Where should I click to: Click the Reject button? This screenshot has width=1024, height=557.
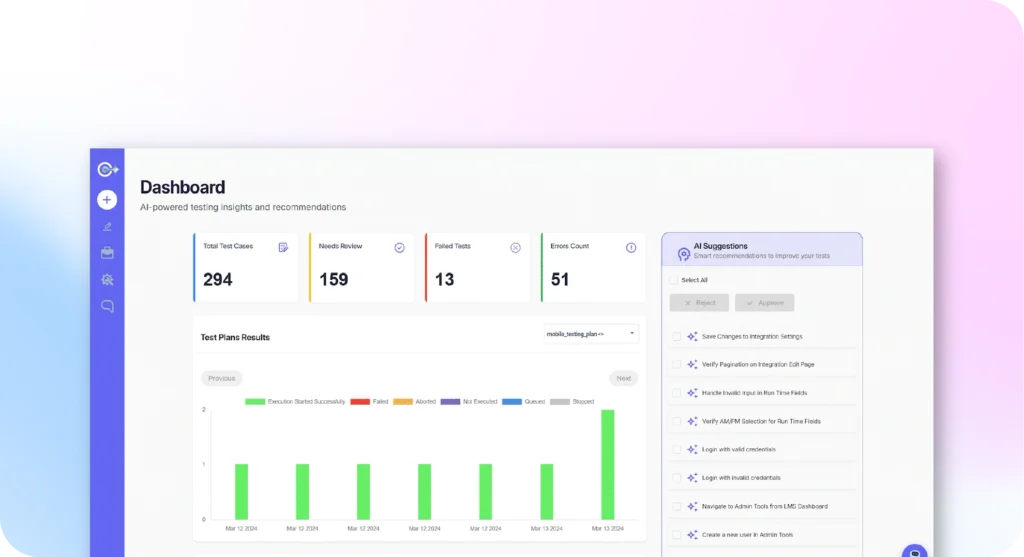click(699, 303)
